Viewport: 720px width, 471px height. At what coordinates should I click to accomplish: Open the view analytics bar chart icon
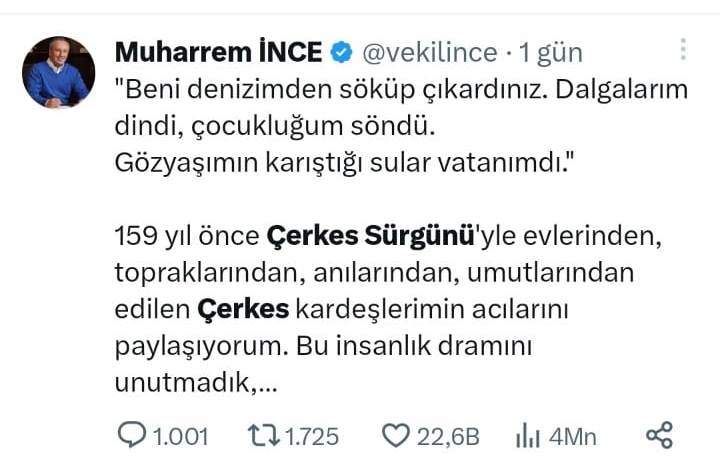pyautogui.click(x=527, y=435)
